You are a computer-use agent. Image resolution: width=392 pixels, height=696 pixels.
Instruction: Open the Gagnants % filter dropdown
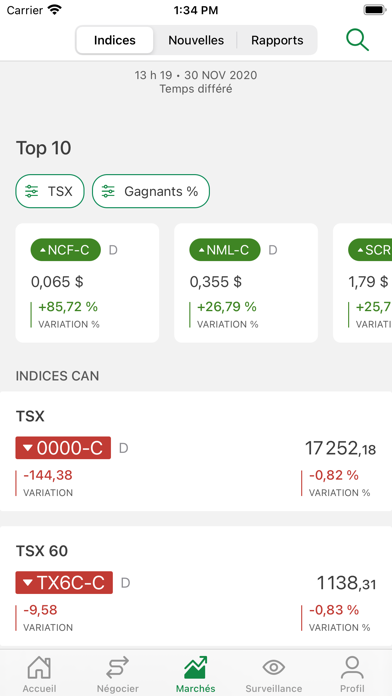[151, 191]
